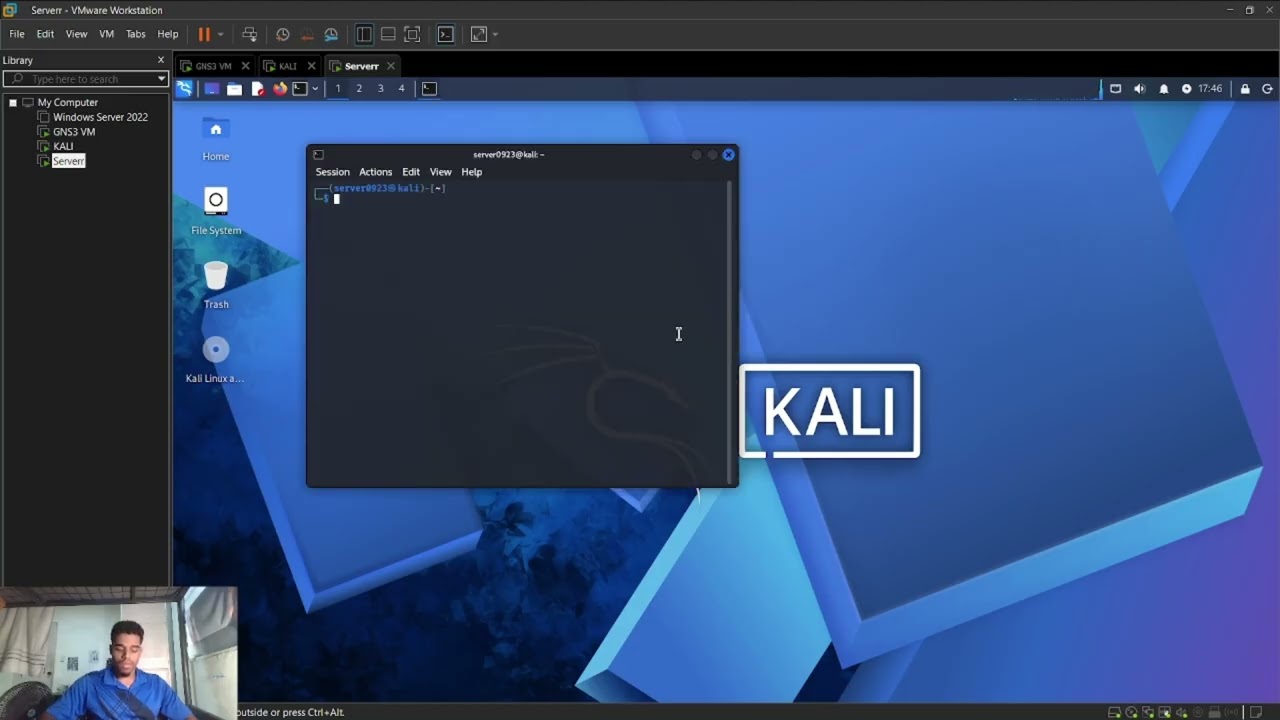
Task: Click the log out icon in Kali panel
Action: point(1268,89)
